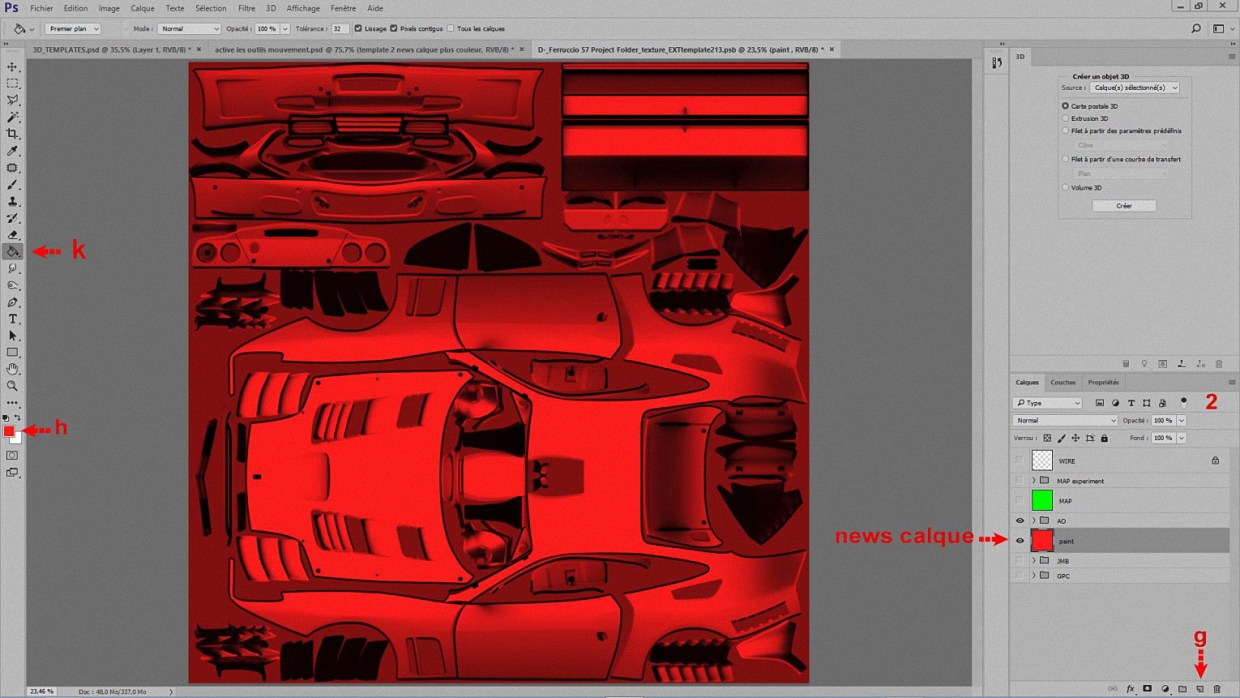Select the Eyedropper tool

tap(13, 151)
